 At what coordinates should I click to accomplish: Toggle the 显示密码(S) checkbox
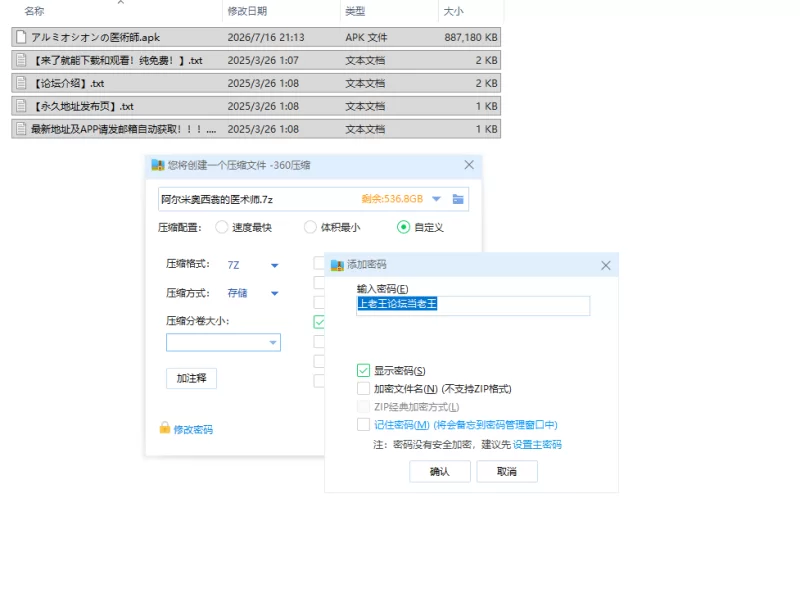[x=363, y=370]
